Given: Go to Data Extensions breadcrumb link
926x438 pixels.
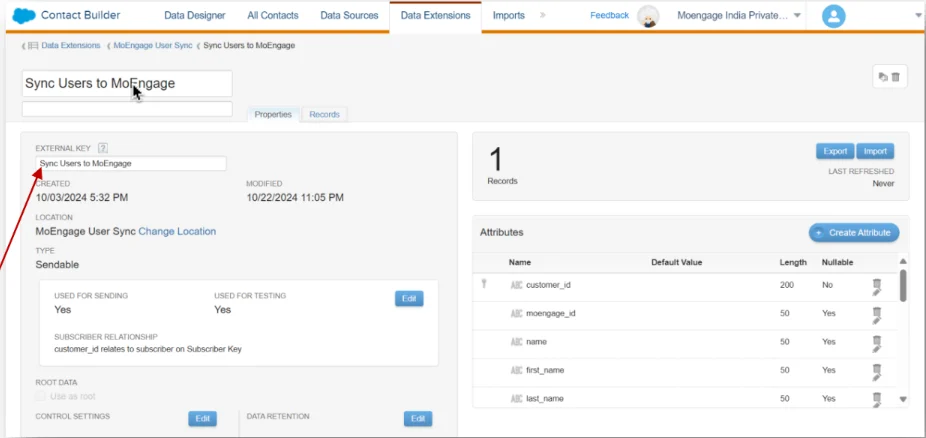Looking at the screenshot, I should [71, 45].
